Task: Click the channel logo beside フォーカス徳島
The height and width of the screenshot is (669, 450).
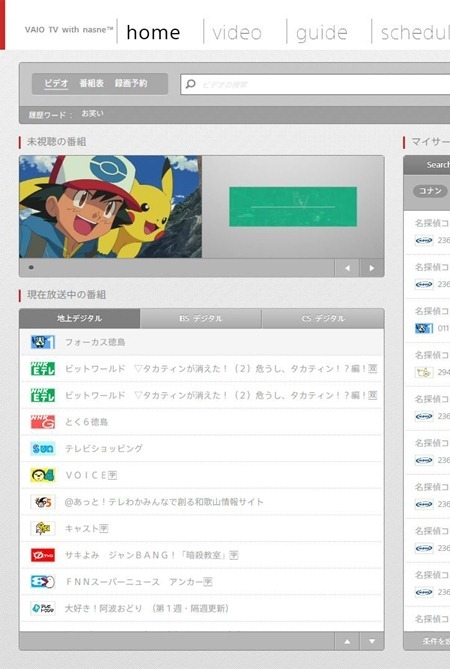Action: click(x=43, y=342)
